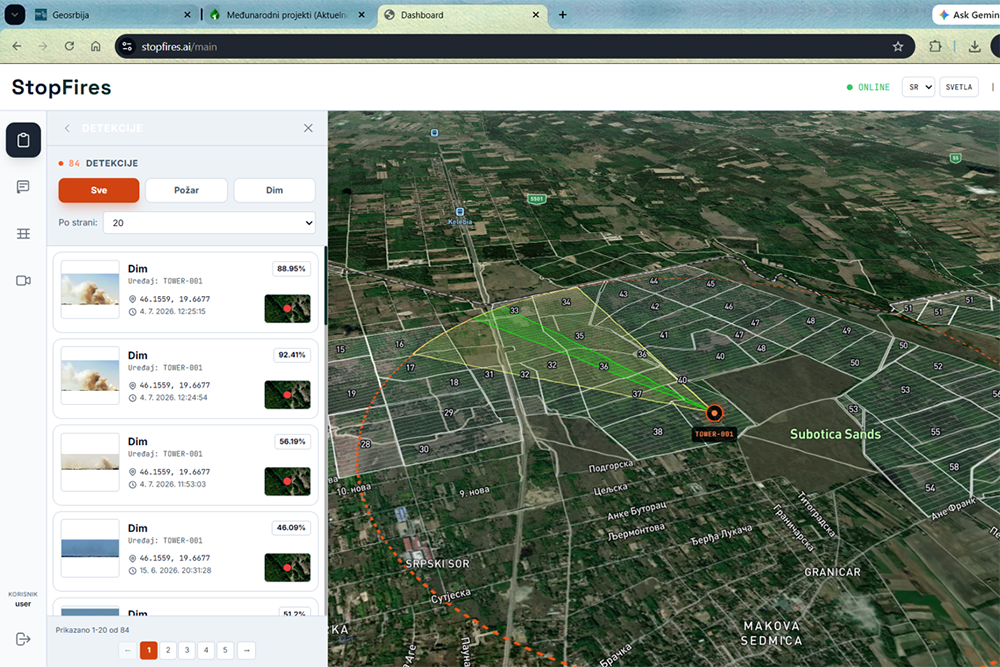Select the Sve filter button
Image resolution: width=1000 pixels, height=667 pixels.
pyautogui.click(x=99, y=190)
